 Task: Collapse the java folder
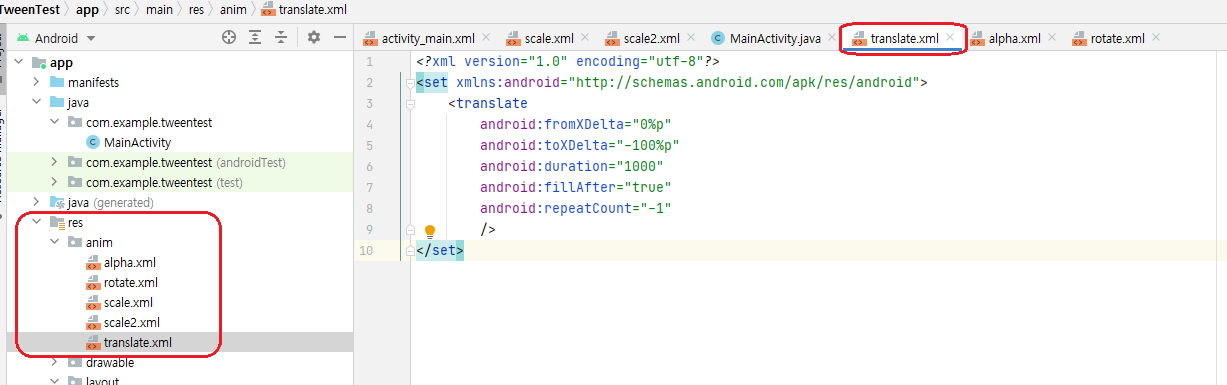pyautogui.click(x=37, y=102)
